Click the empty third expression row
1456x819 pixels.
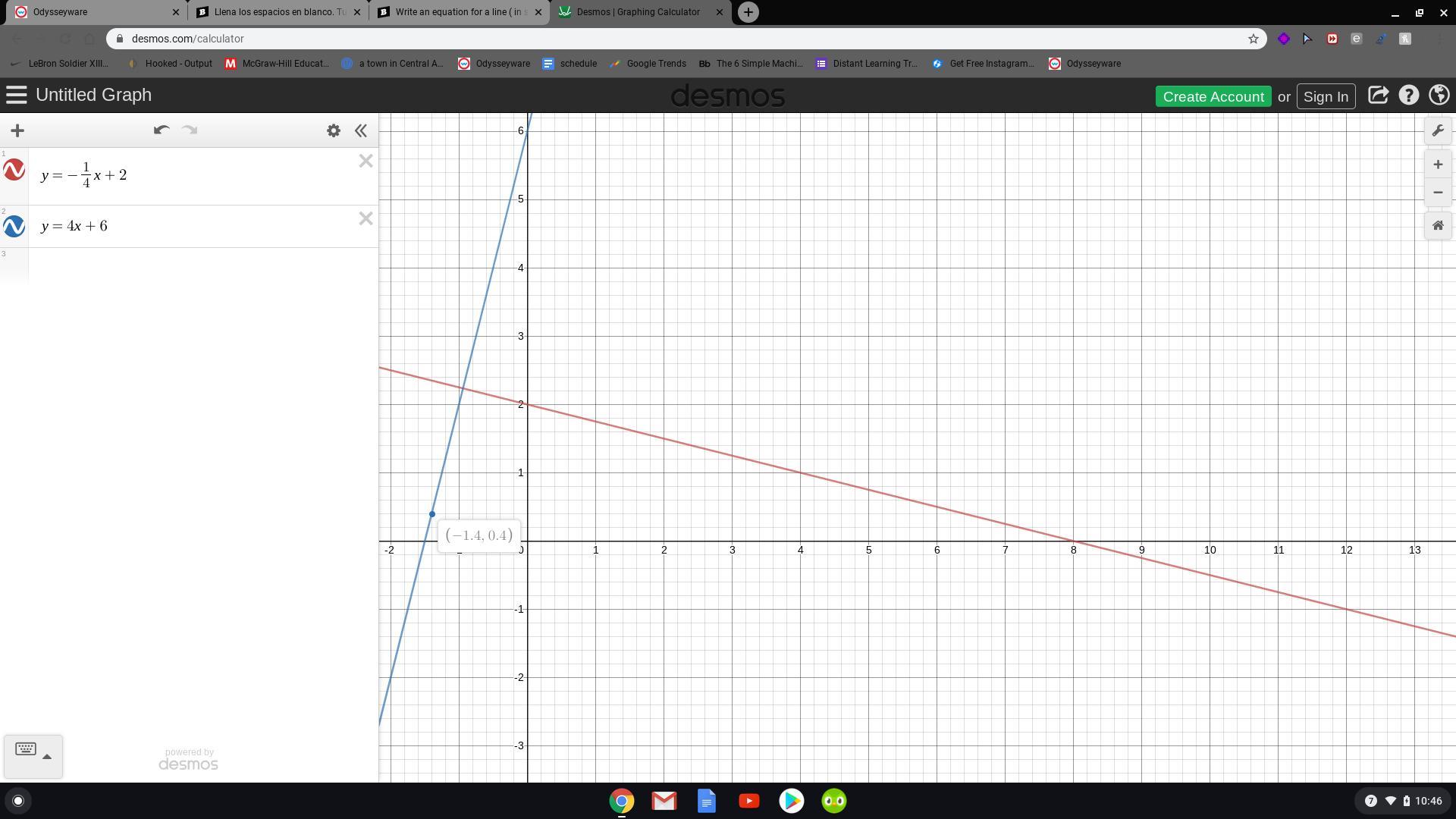click(x=197, y=265)
